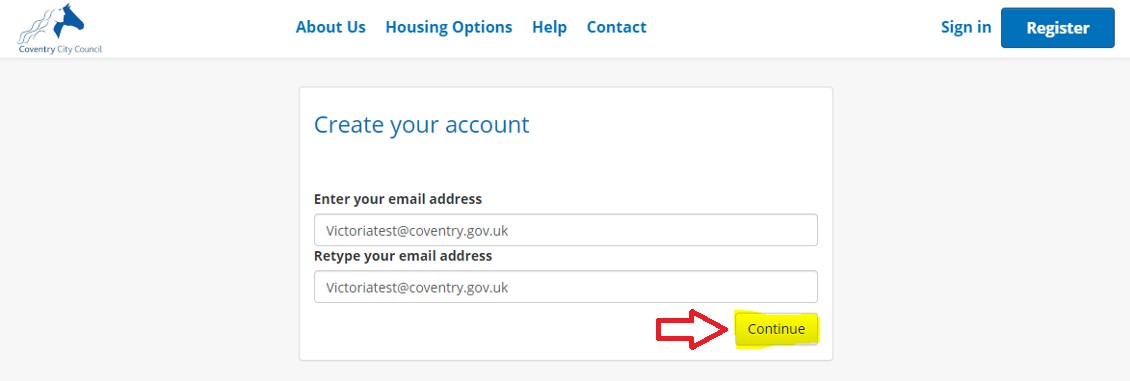
Task: Click the Enter your email address label
Action: pyautogui.click(x=398, y=199)
